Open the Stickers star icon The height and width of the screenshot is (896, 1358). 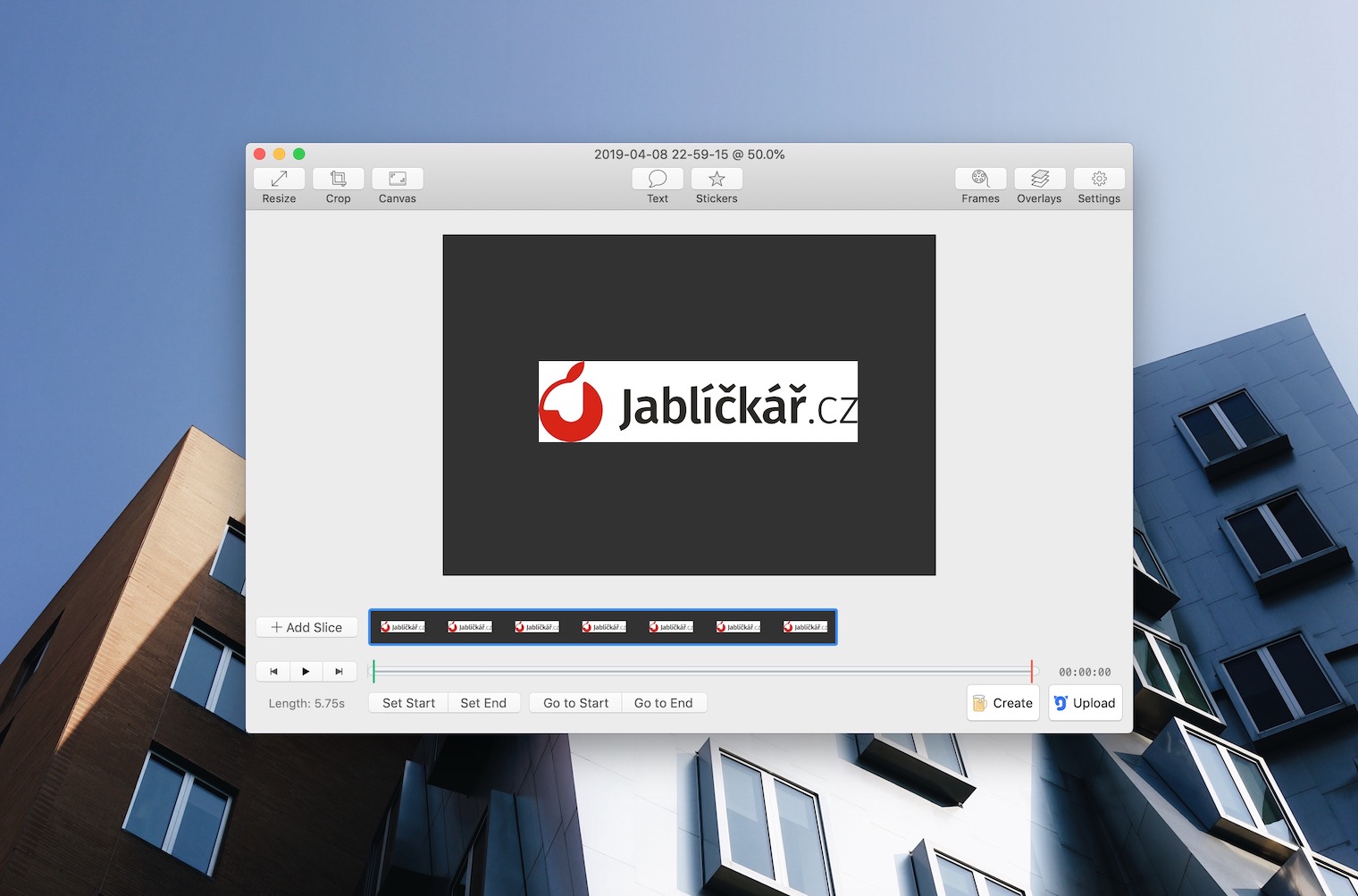click(x=717, y=179)
